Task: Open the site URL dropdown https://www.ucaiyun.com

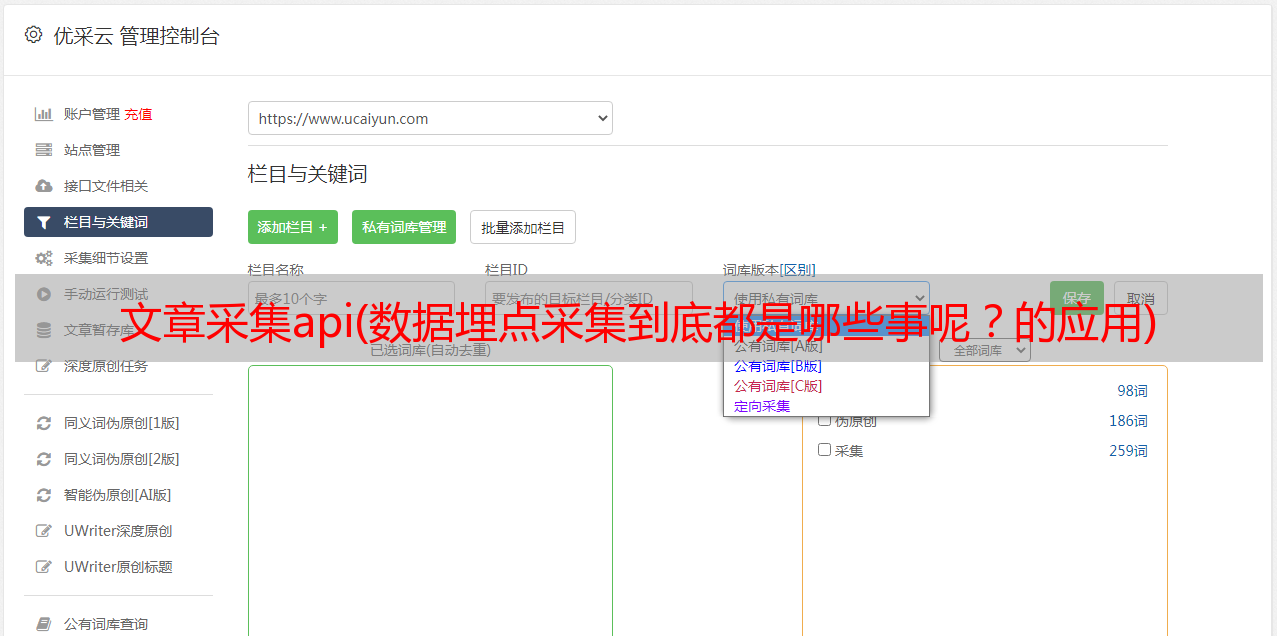Action: 430,118
